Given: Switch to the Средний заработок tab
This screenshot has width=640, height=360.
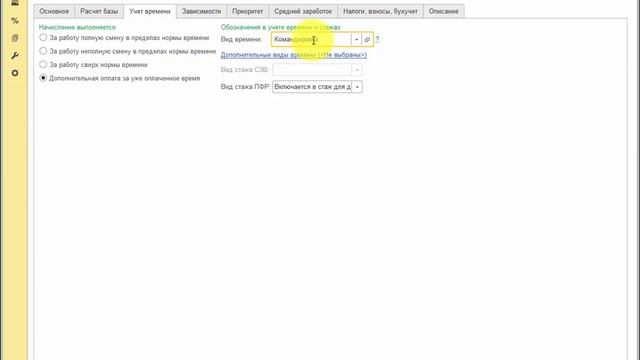Looking at the screenshot, I should (303, 11).
